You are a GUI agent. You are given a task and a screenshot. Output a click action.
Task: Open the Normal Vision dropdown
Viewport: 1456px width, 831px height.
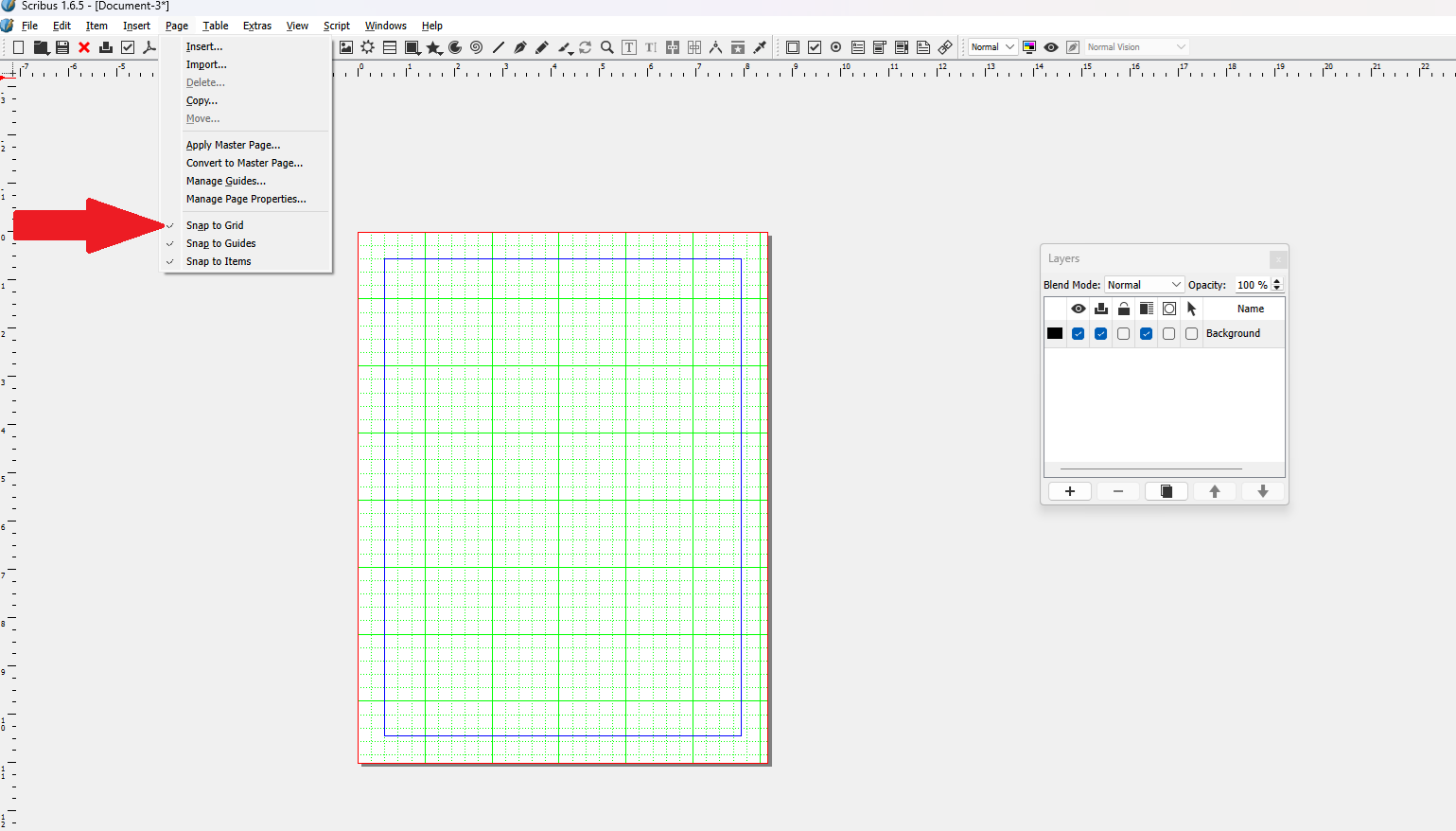click(x=1136, y=47)
